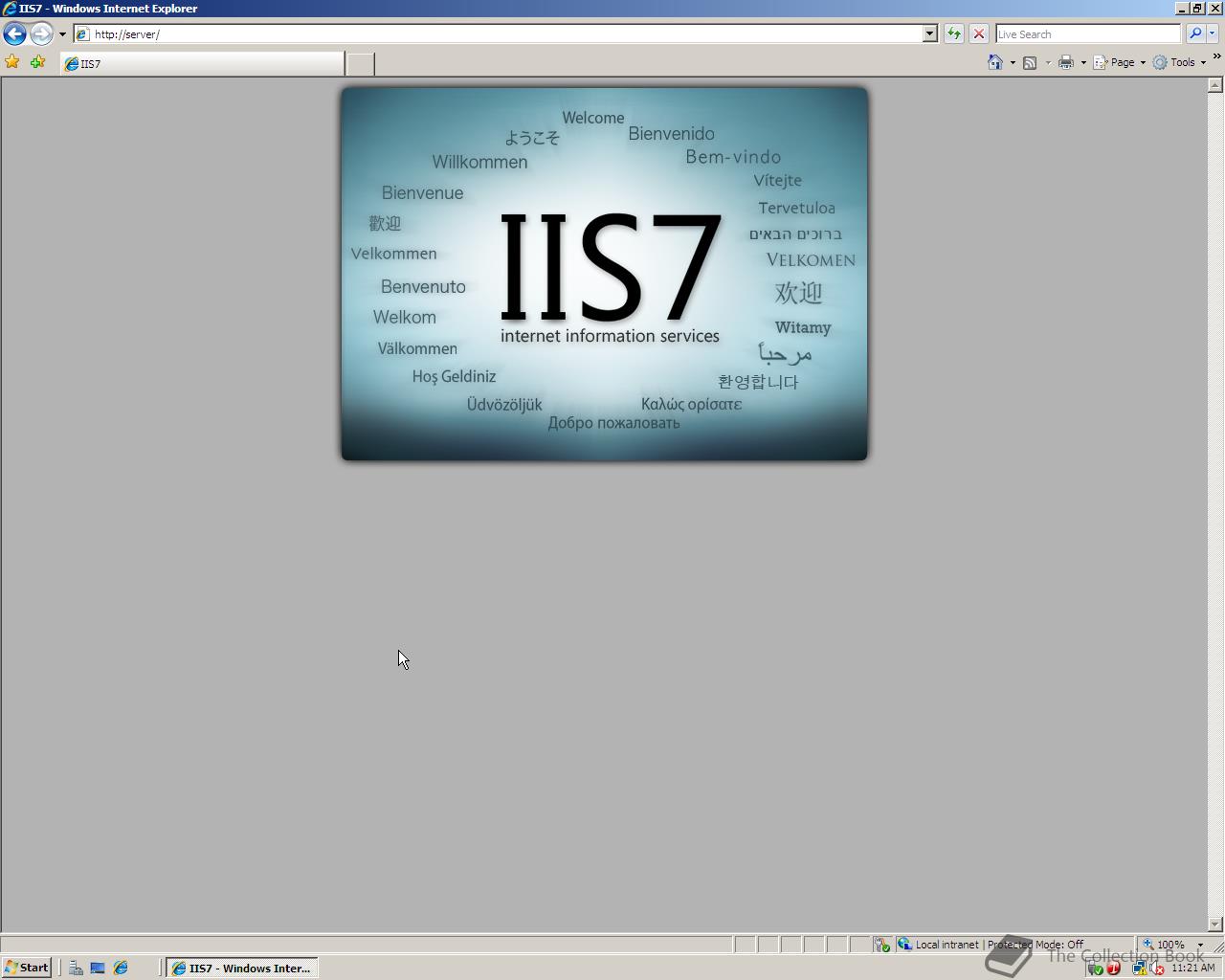Open the recent pages dropdown beside Forward
Image resolution: width=1225 pixels, height=980 pixels.
pos(62,34)
